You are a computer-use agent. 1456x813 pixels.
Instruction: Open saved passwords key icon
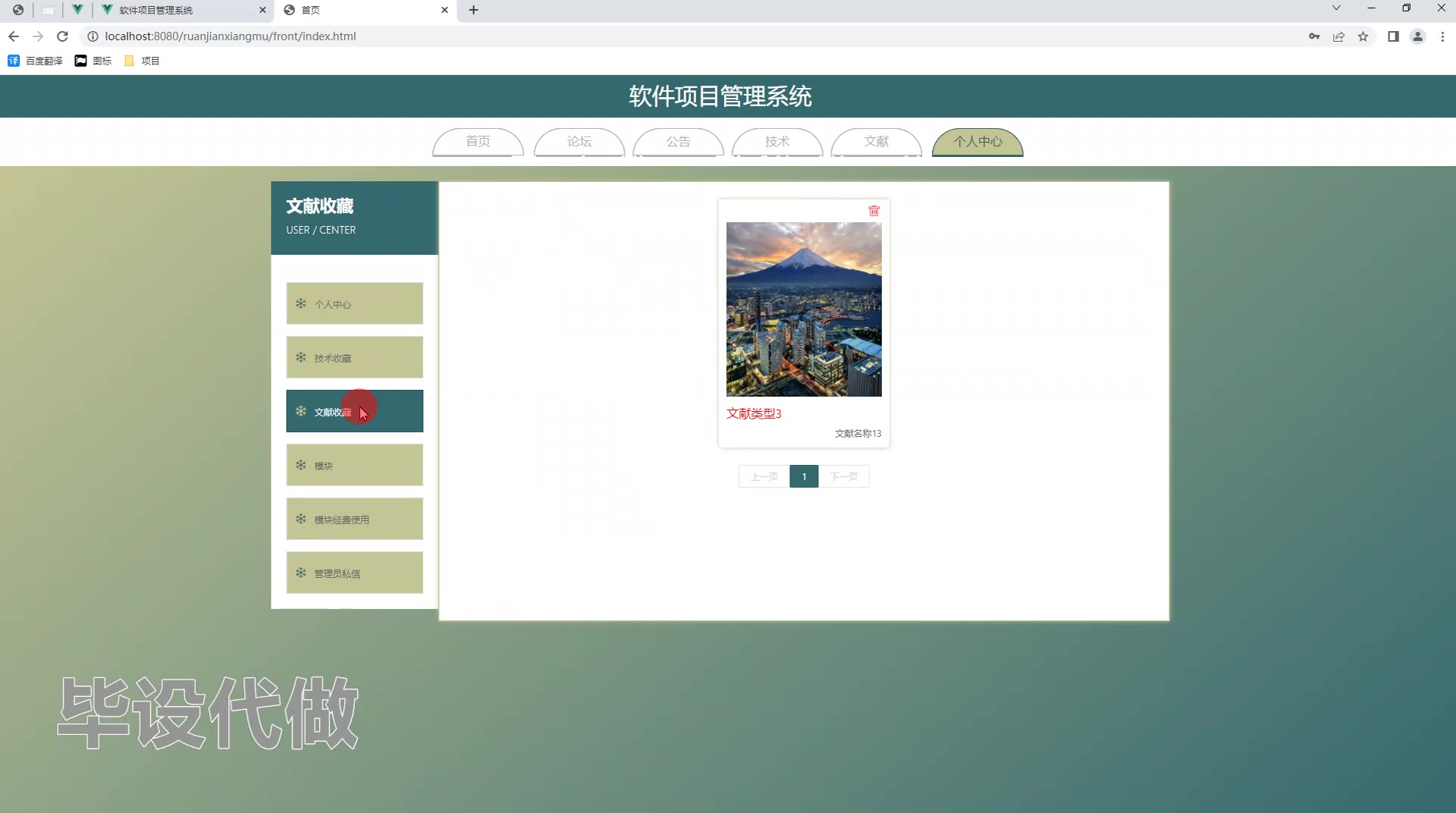coord(1314,36)
